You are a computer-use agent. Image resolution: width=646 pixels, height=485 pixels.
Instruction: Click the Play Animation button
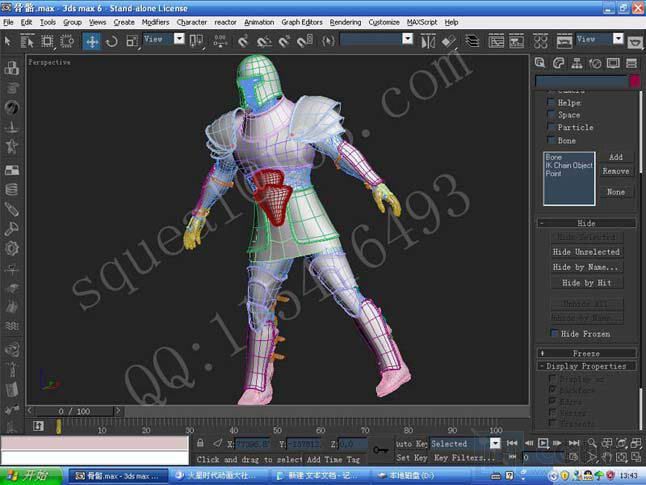(543, 443)
